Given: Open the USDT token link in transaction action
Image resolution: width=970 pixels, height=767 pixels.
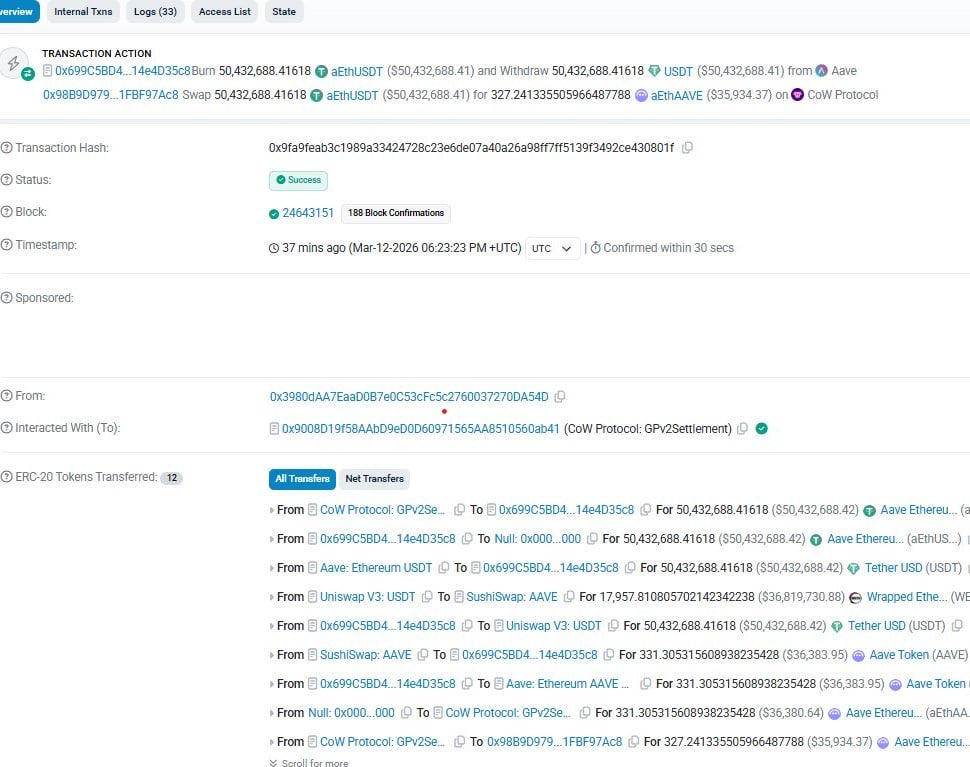Looking at the screenshot, I should pos(678,71).
